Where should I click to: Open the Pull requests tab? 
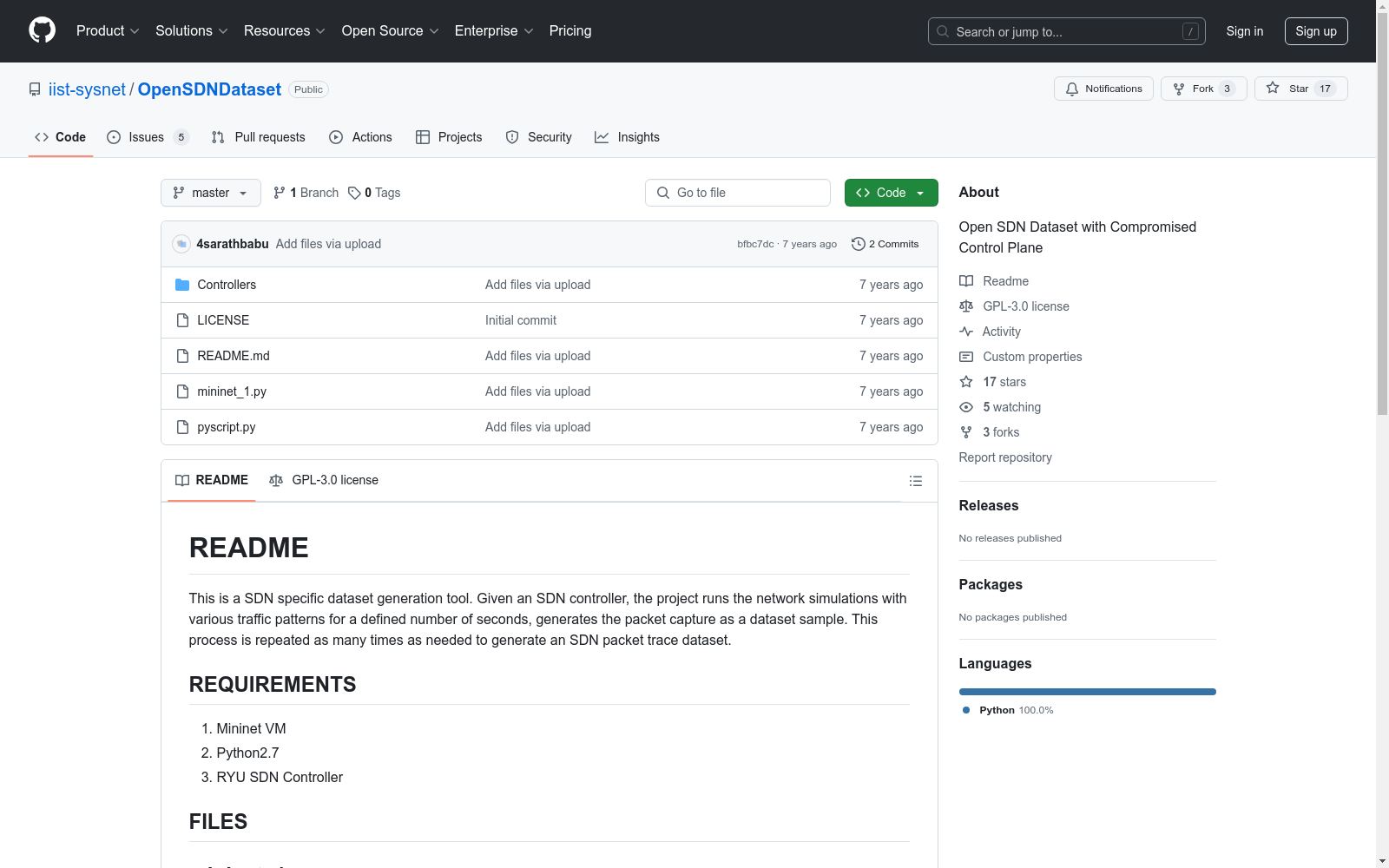tap(258, 137)
